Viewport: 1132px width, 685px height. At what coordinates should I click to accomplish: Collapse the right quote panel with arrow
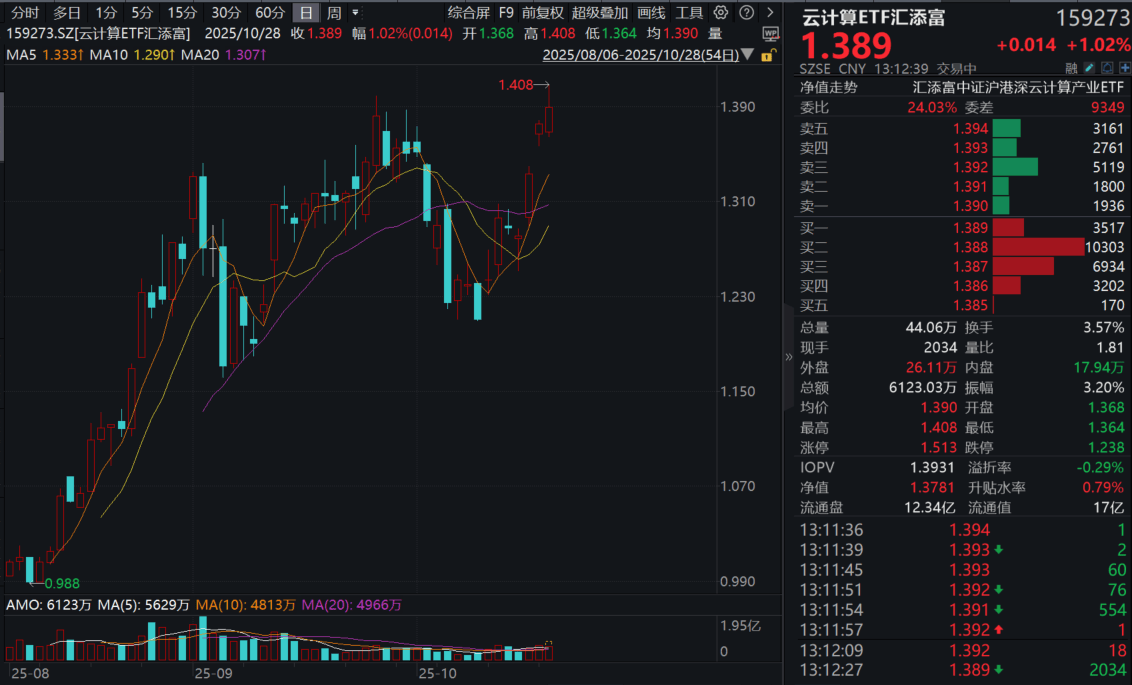point(789,355)
